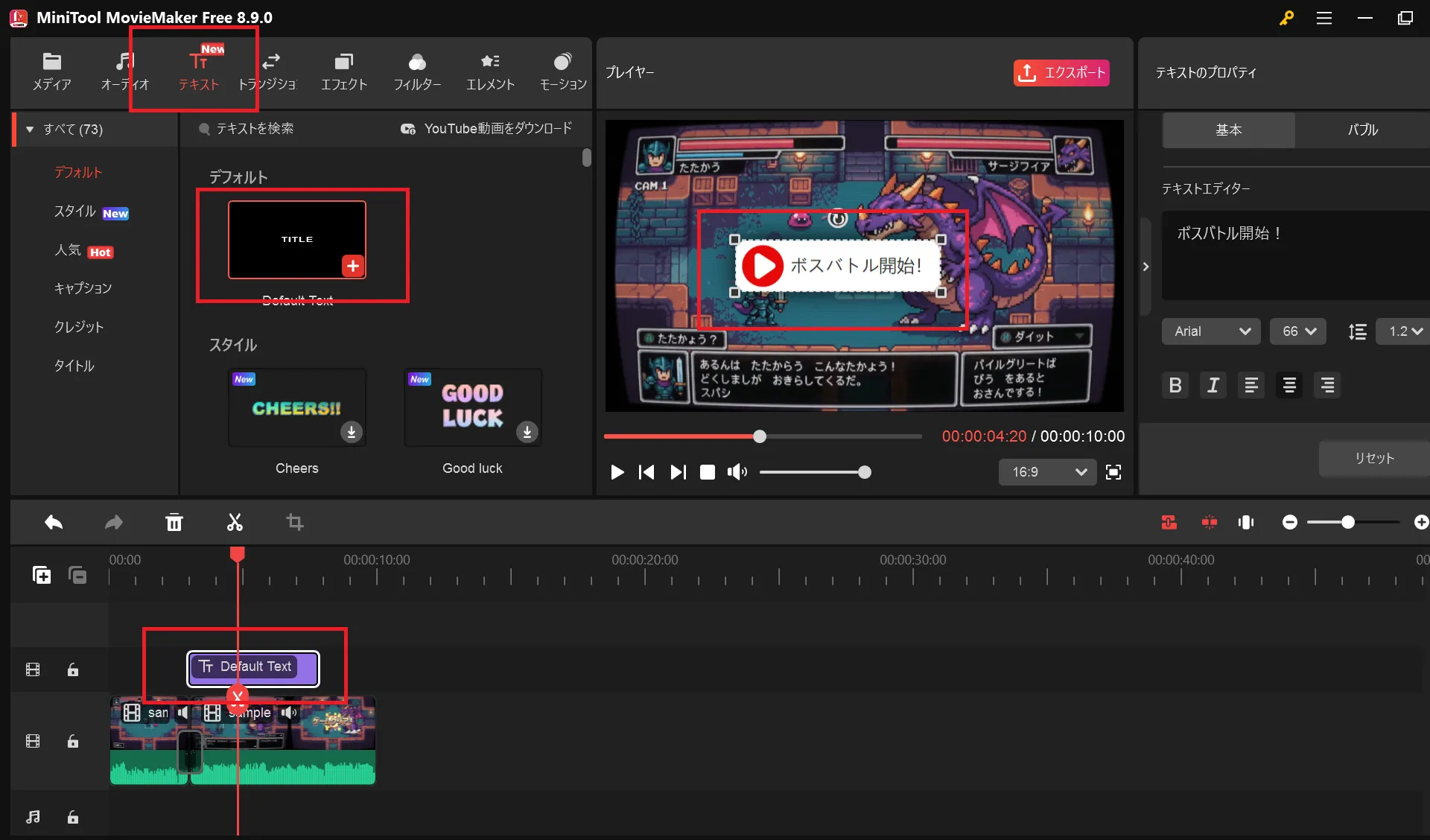This screenshot has width=1430, height=840.
Task: Select the デフォルト category
Action: (x=77, y=172)
